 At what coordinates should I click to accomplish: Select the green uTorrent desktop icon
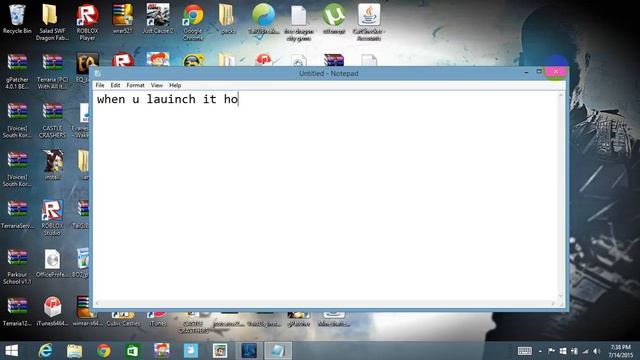point(333,19)
